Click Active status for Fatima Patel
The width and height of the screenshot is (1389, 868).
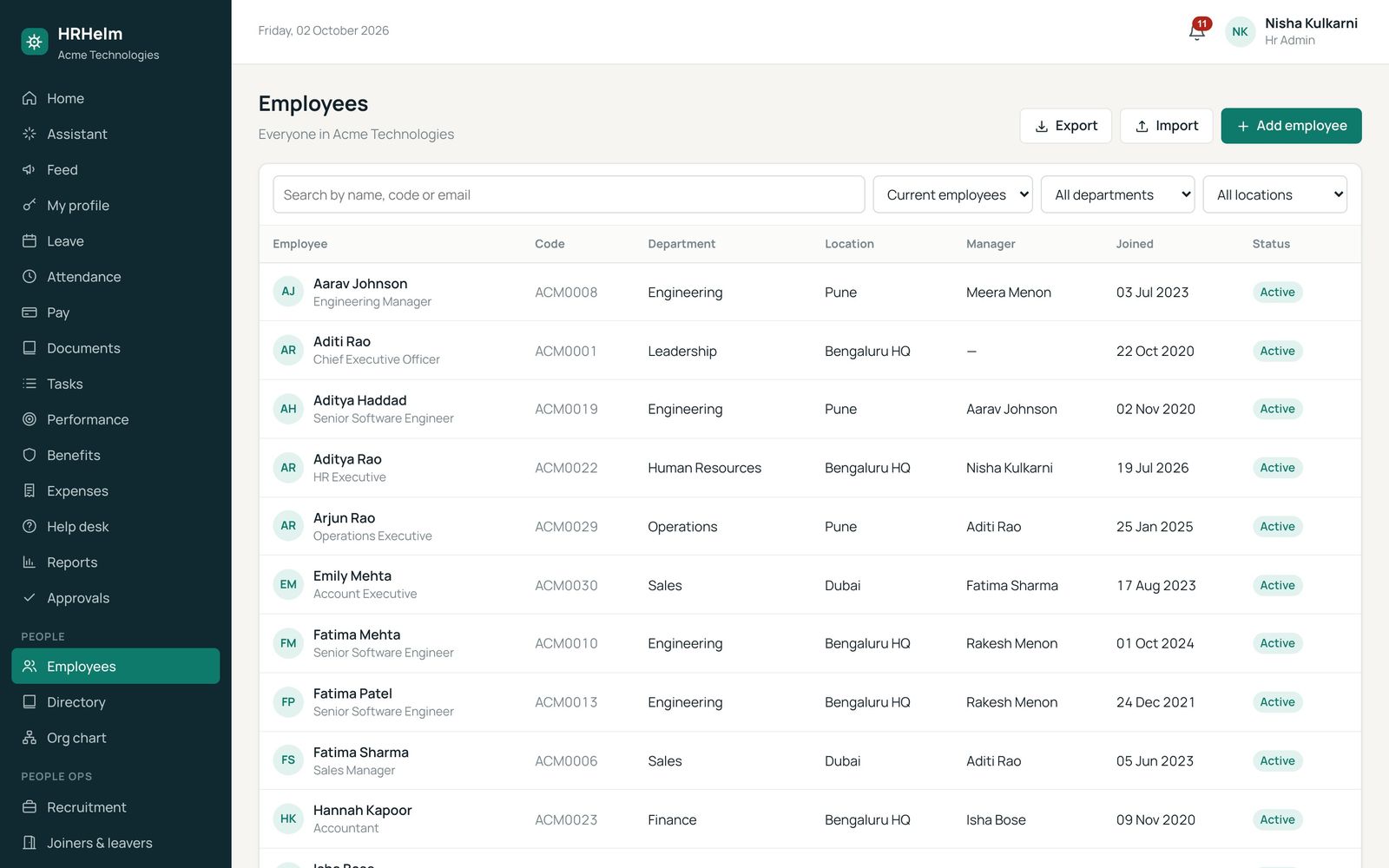point(1277,701)
